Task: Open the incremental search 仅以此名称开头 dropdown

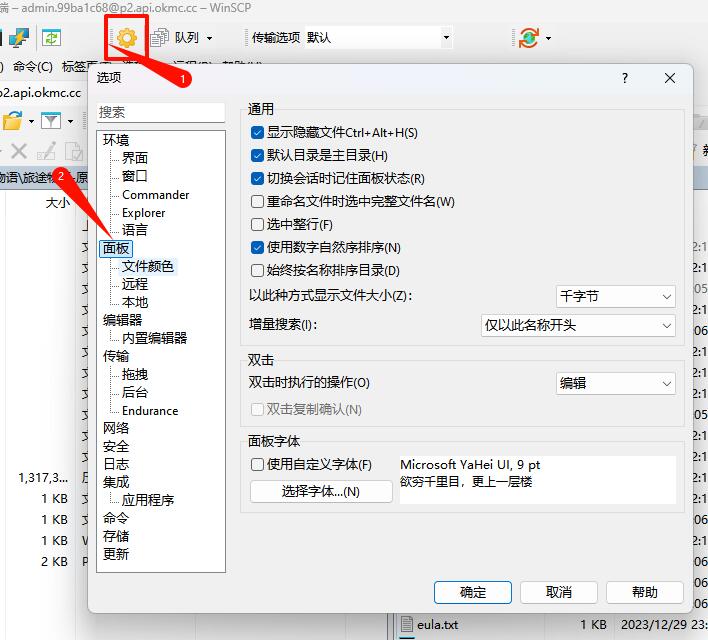Action: click(578, 325)
